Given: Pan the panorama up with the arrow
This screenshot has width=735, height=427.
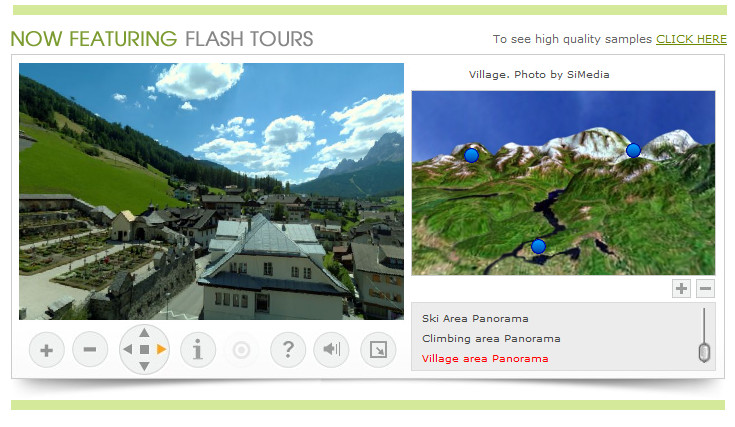Looking at the screenshot, I should [144, 332].
